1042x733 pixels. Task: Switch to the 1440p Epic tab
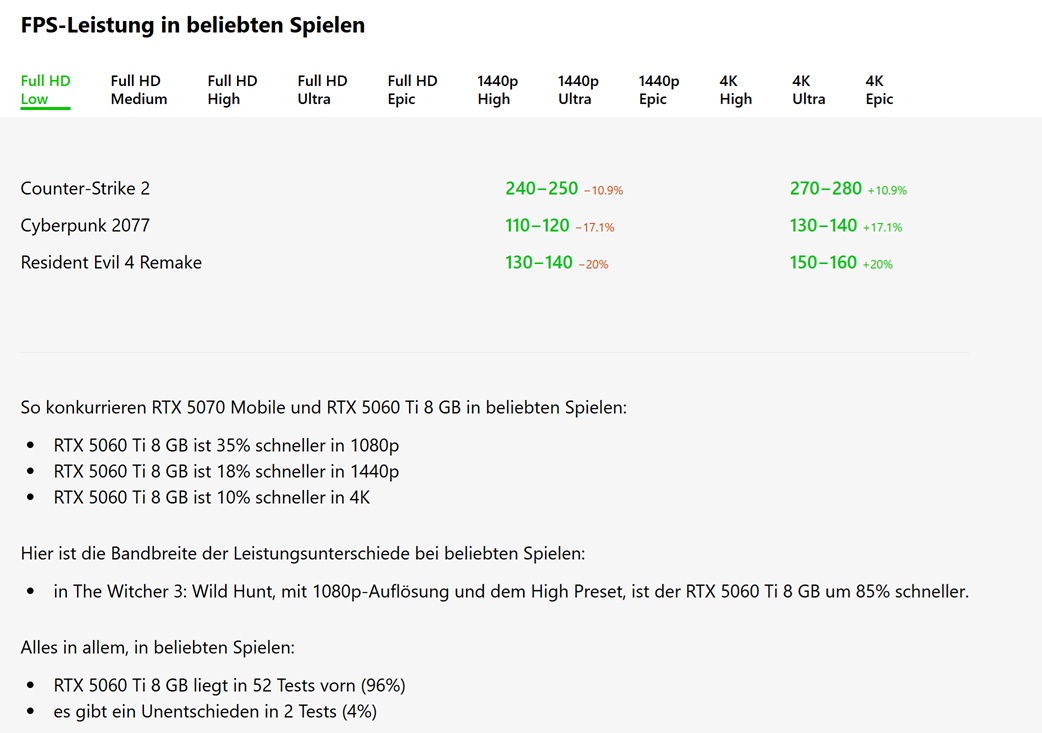coord(659,90)
